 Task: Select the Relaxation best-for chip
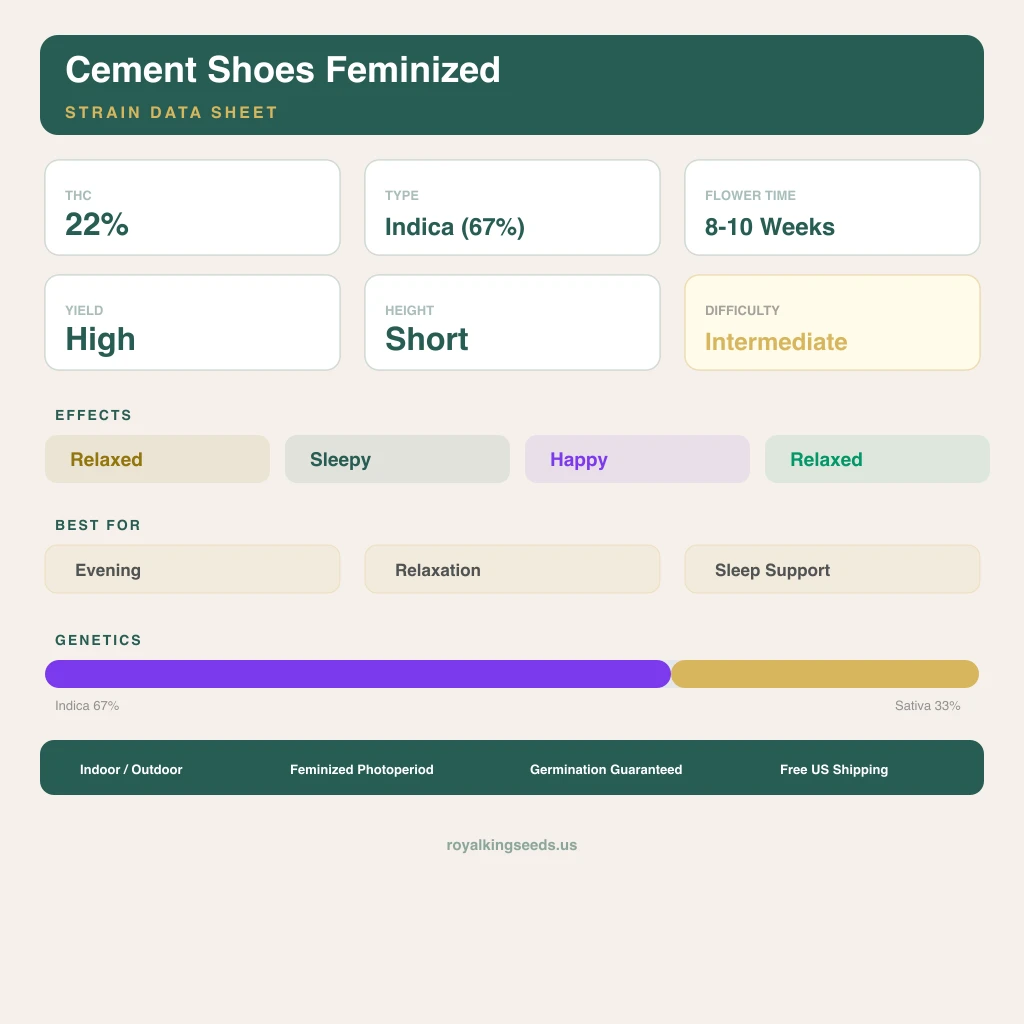(x=512, y=569)
